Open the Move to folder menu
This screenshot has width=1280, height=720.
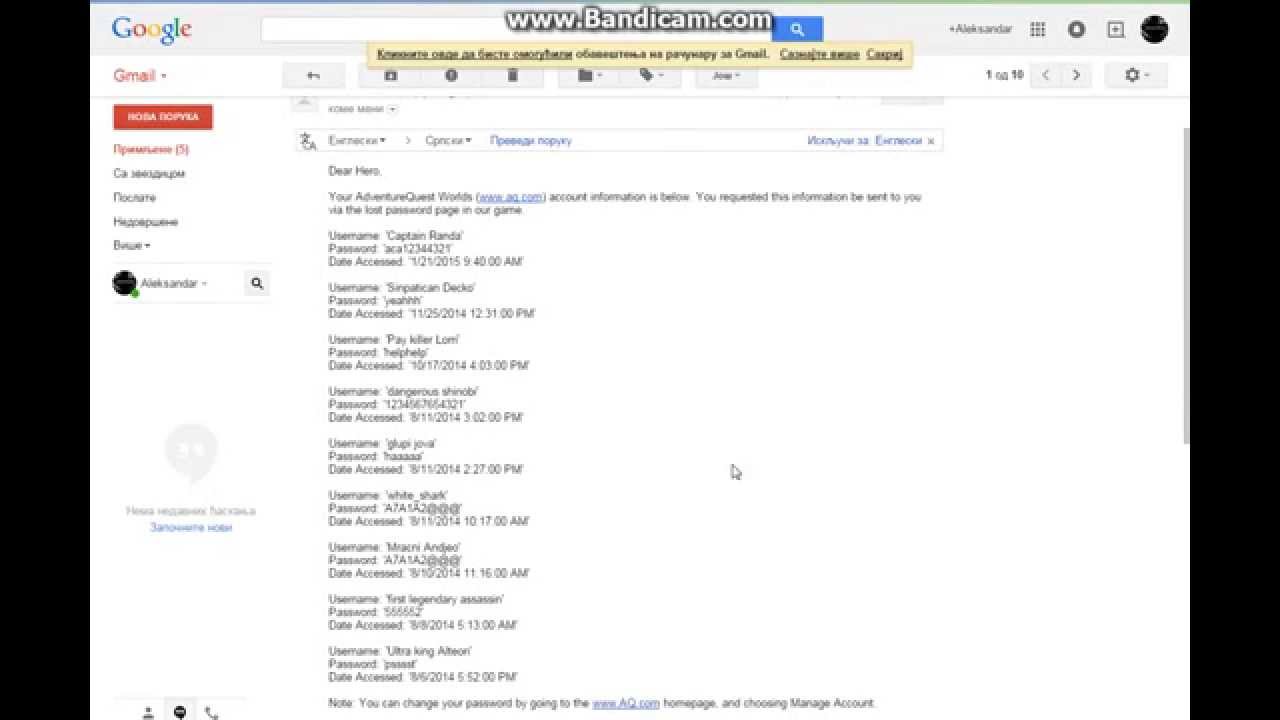pyautogui.click(x=589, y=75)
